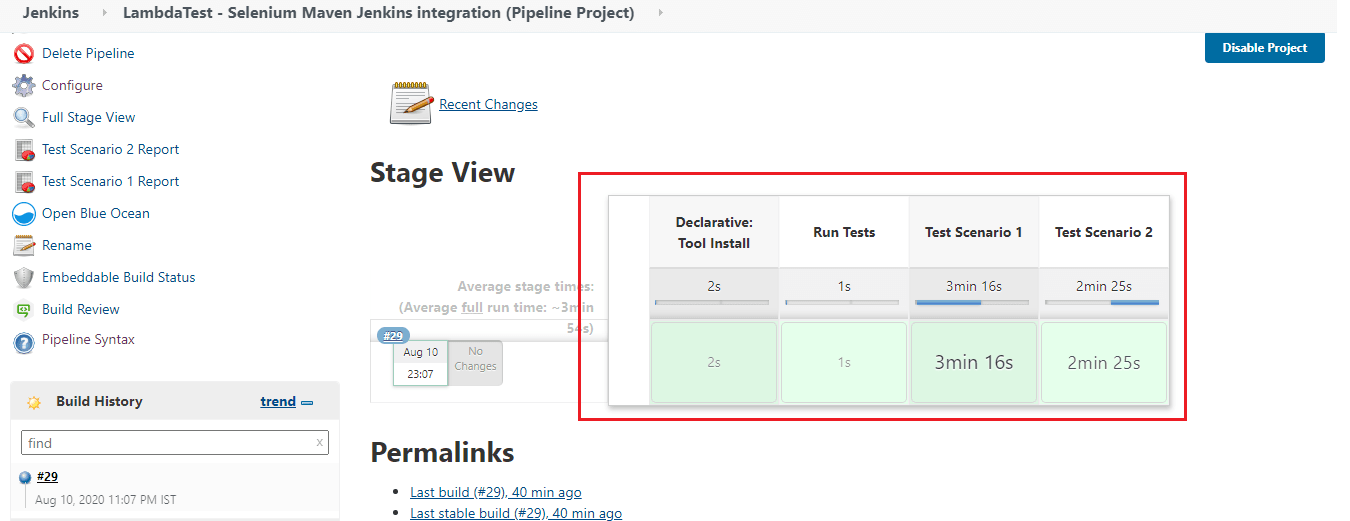This screenshot has height=521, width=1350.
Task: Expand the Jenkins breadcrumb arrow
Action: tap(104, 13)
